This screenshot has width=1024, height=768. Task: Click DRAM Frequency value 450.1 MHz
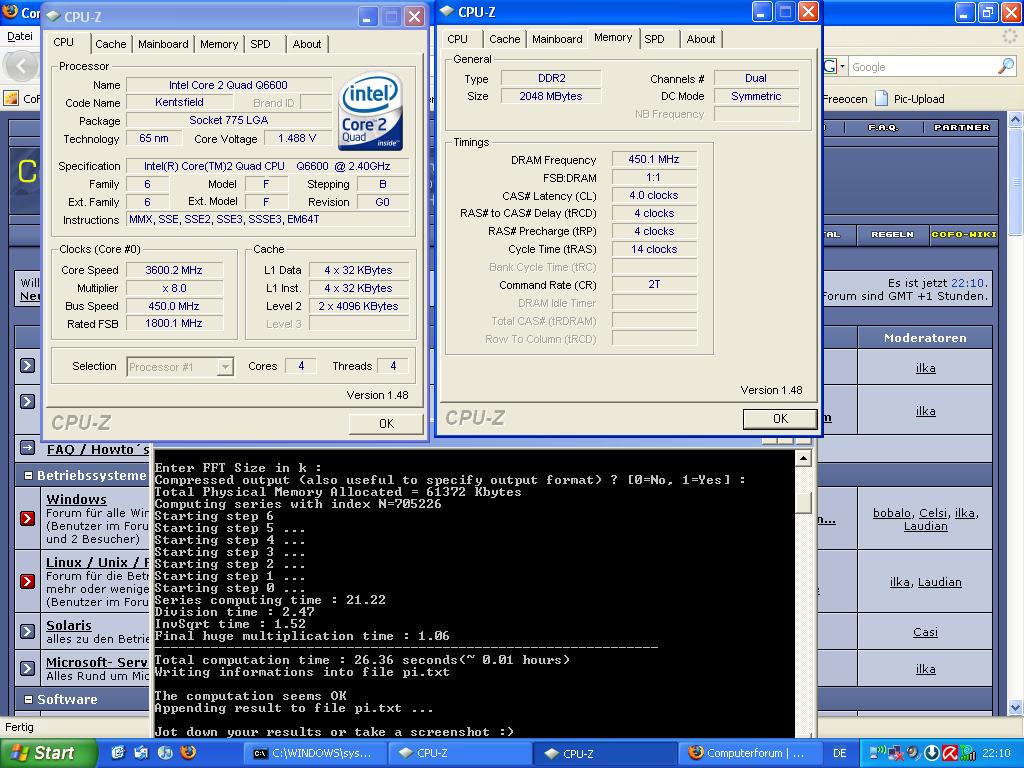pyautogui.click(x=654, y=159)
